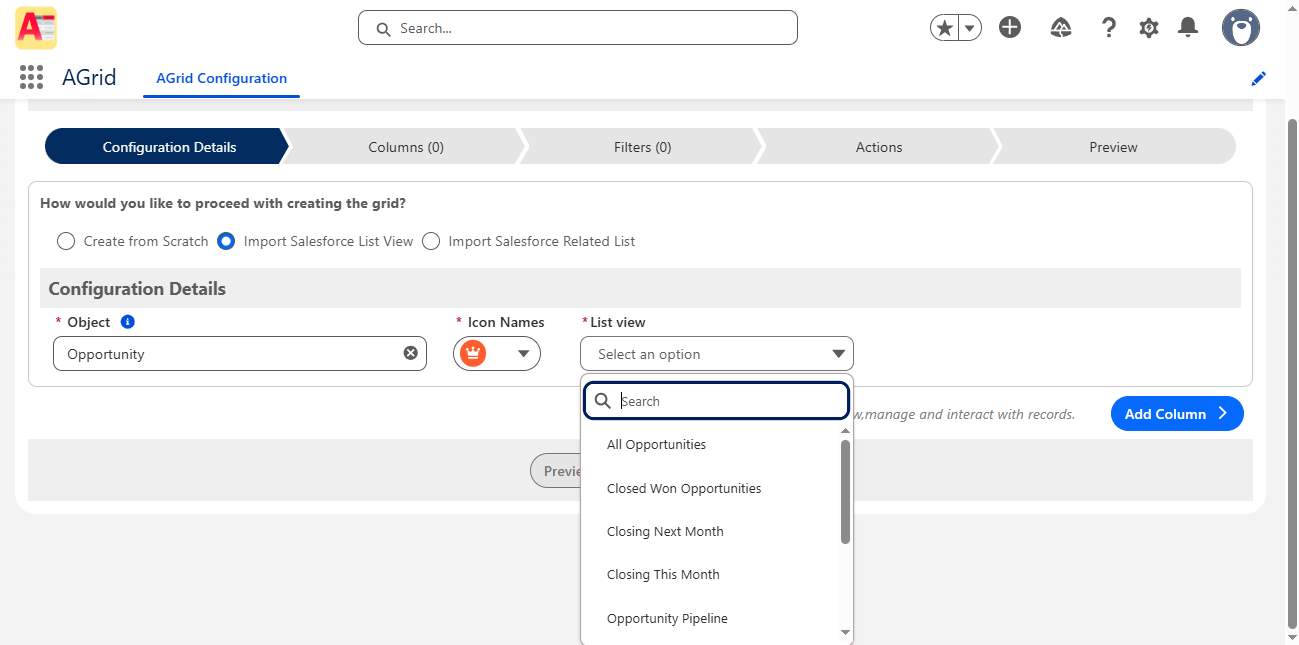Click the dropdown list scroll-up arrow
Image resolution: width=1299 pixels, height=645 pixels.
[x=845, y=431]
